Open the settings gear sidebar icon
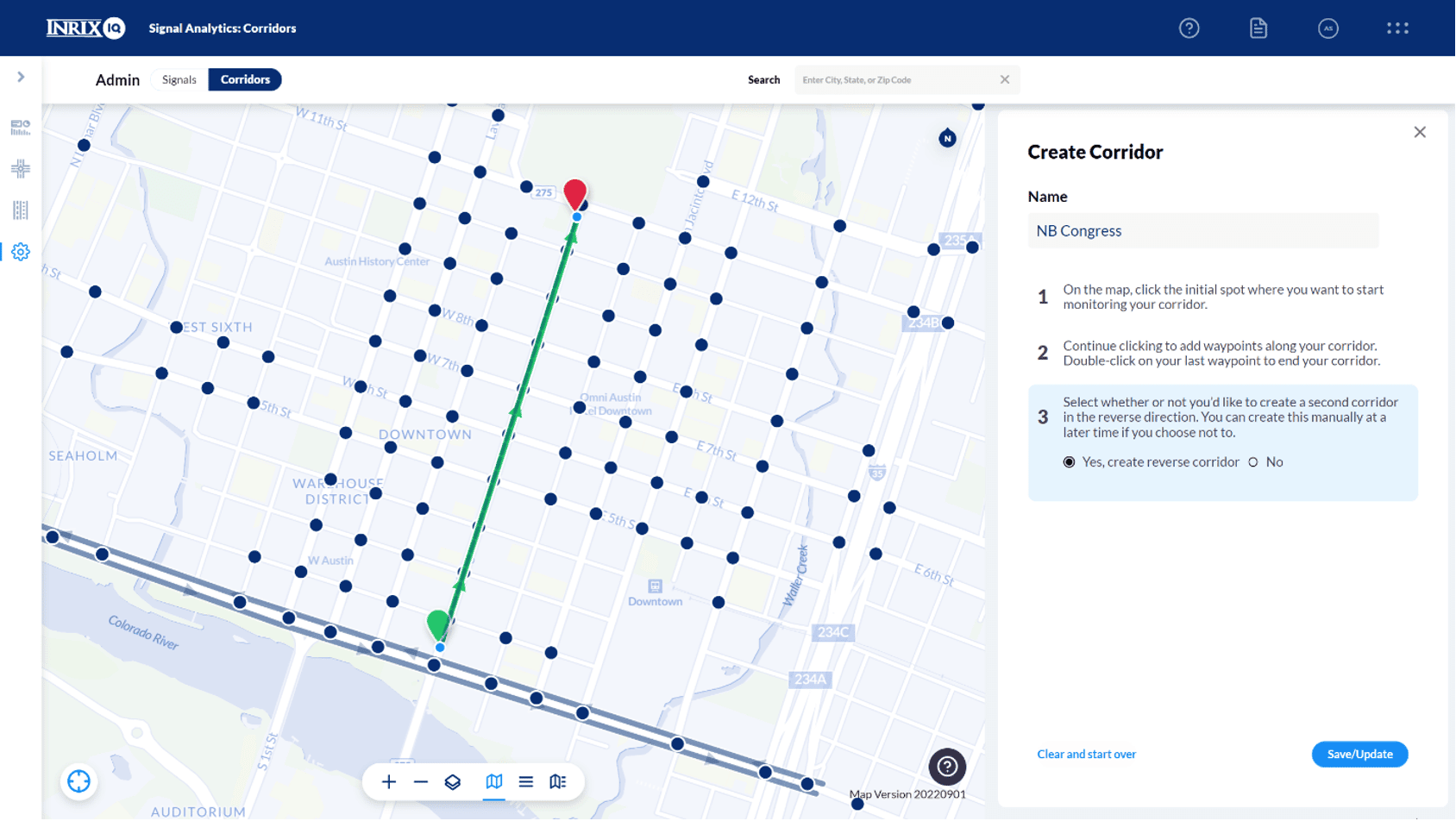 pos(21,252)
